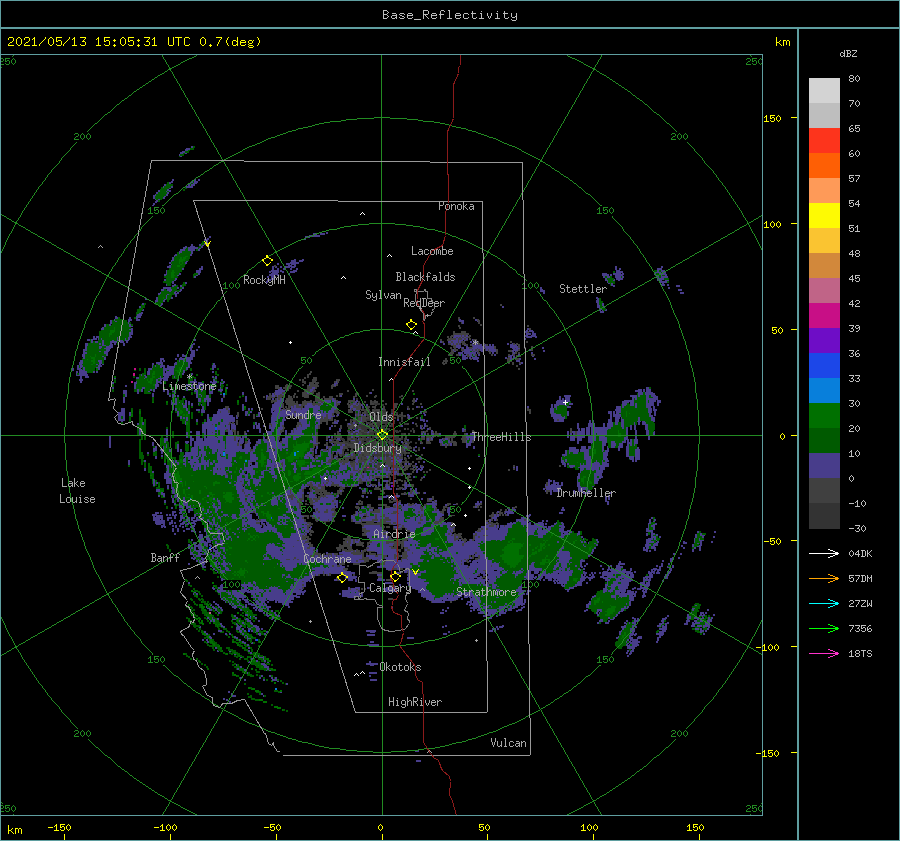Click the yellow V marker beside Calgary diamond
The width and height of the screenshot is (900, 841).
415,572
